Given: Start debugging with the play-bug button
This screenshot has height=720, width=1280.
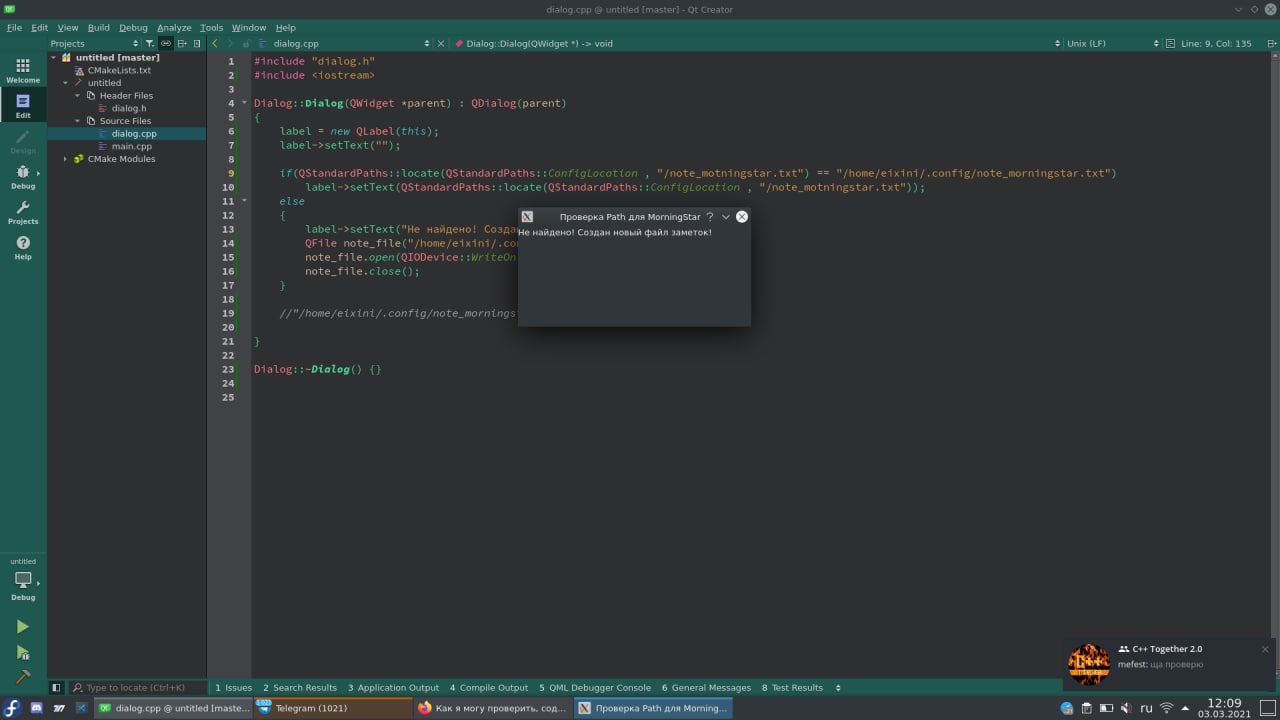Looking at the screenshot, I should coord(23,652).
